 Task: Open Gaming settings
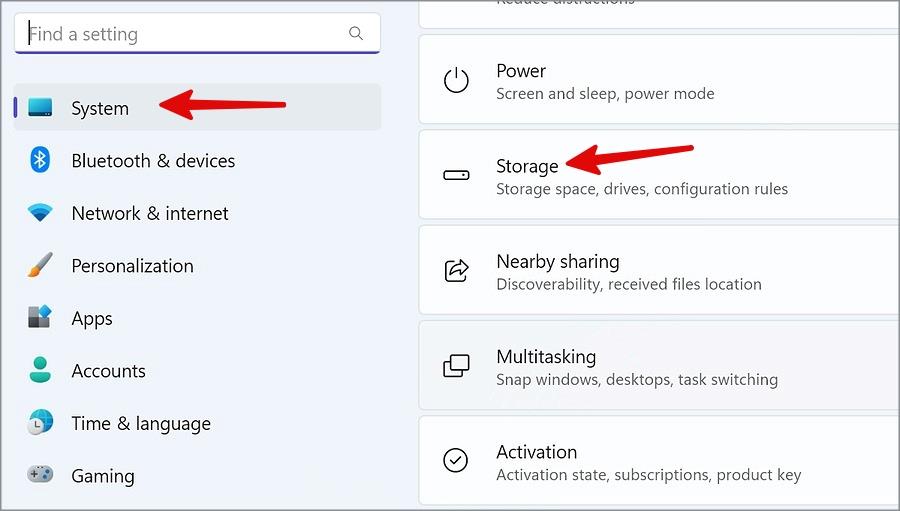click(103, 476)
